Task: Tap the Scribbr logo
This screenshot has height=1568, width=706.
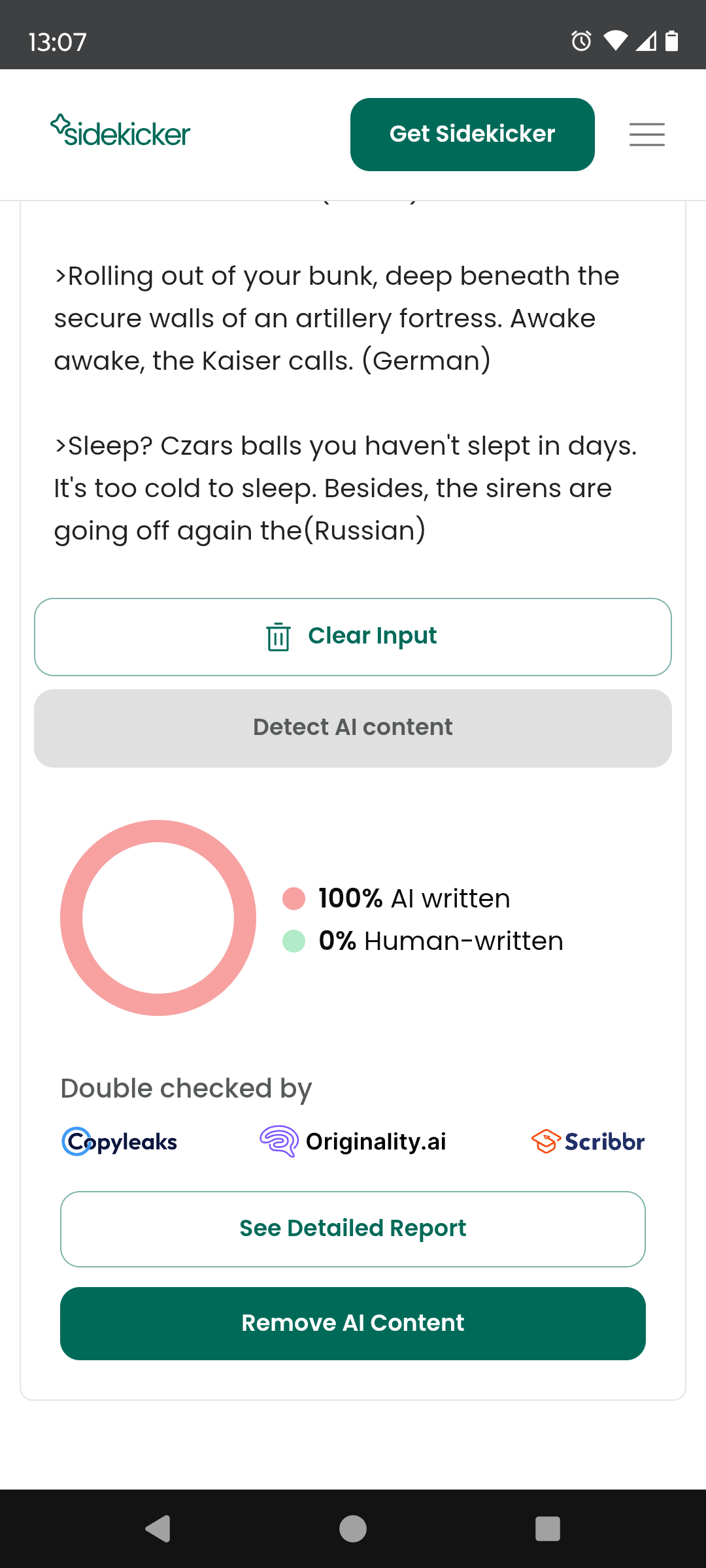Action: [588, 1141]
